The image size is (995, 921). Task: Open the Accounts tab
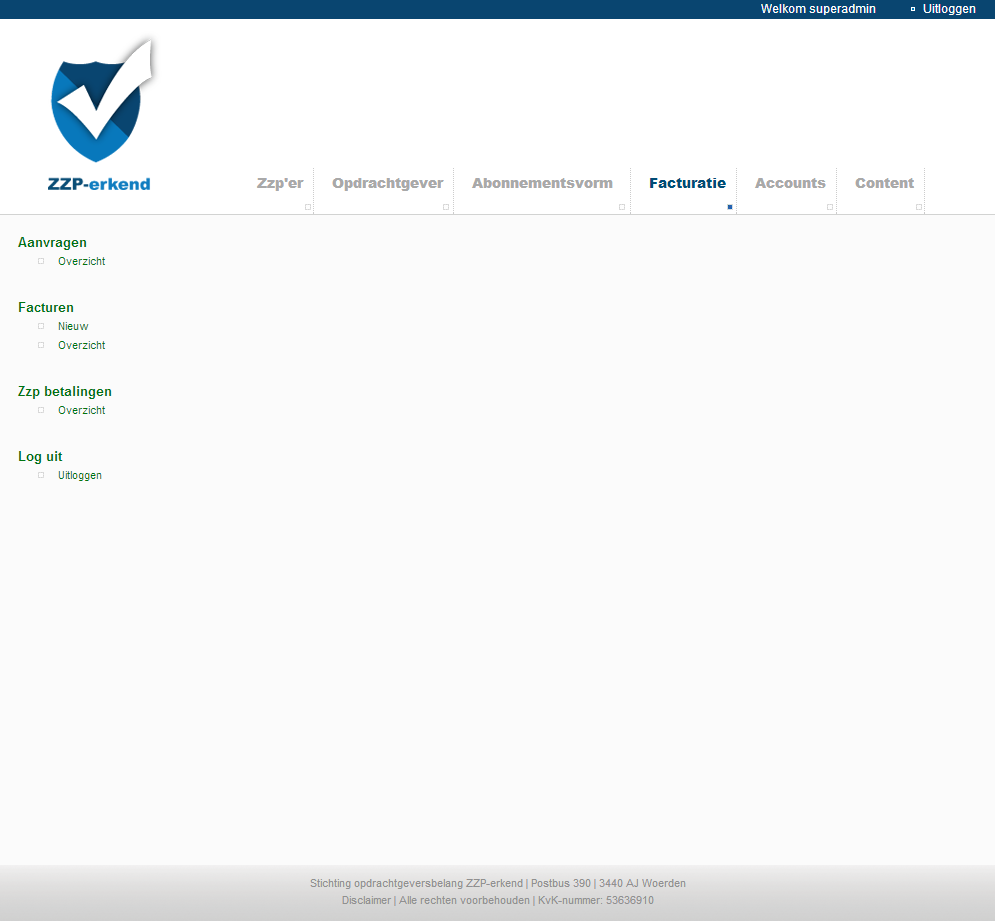[790, 183]
